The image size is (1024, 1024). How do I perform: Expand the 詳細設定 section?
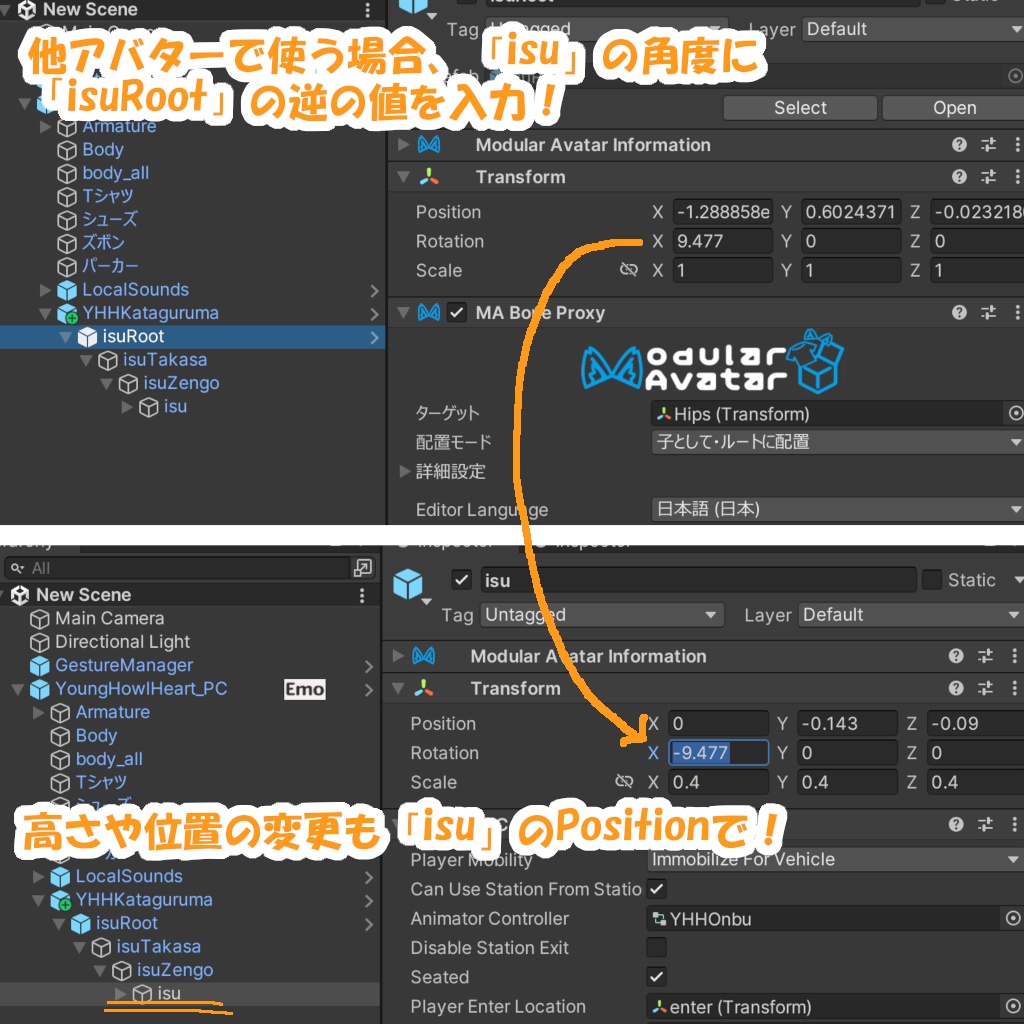pos(406,471)
